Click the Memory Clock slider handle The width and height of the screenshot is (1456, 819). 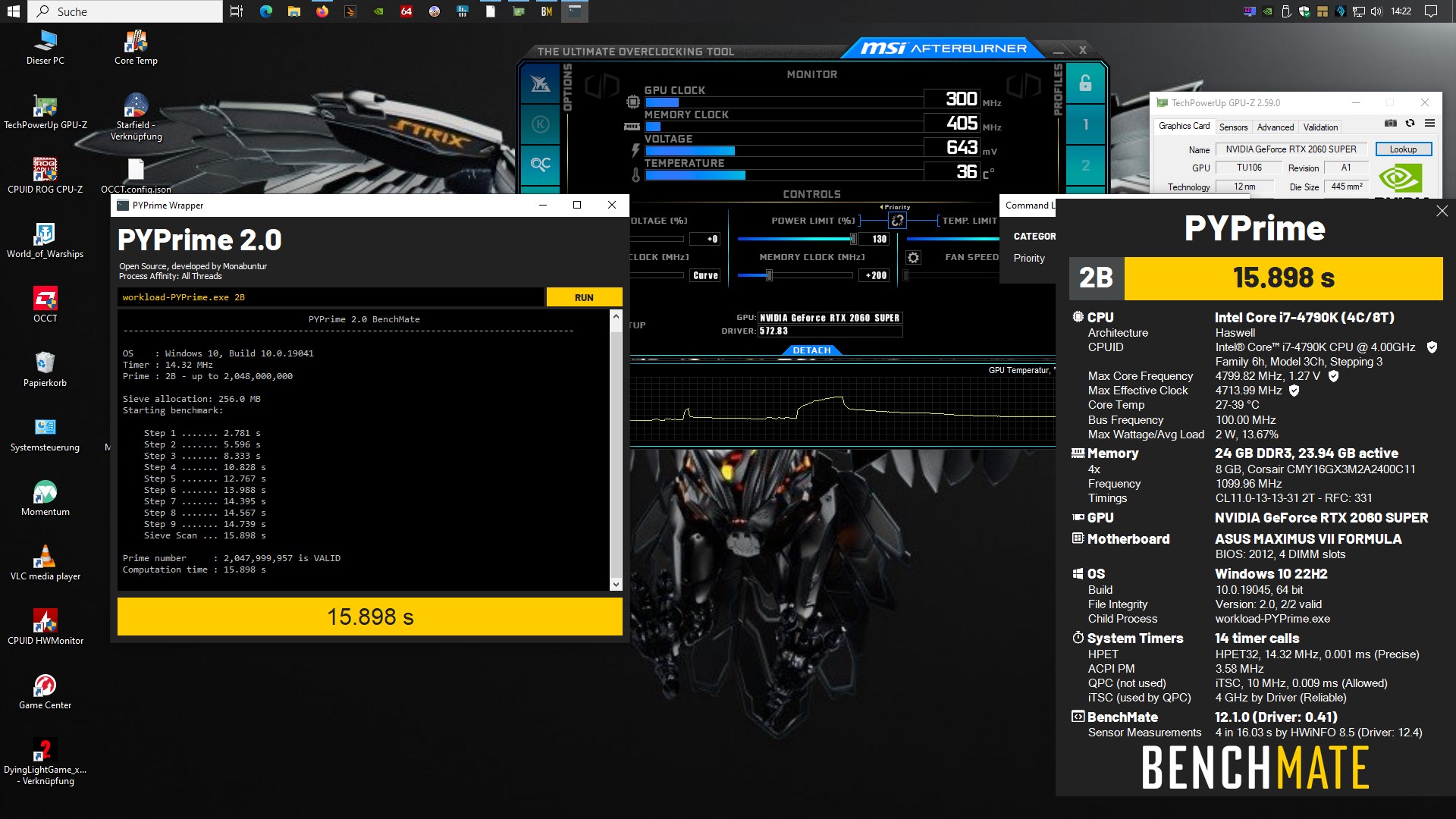(x=769, y=275)
